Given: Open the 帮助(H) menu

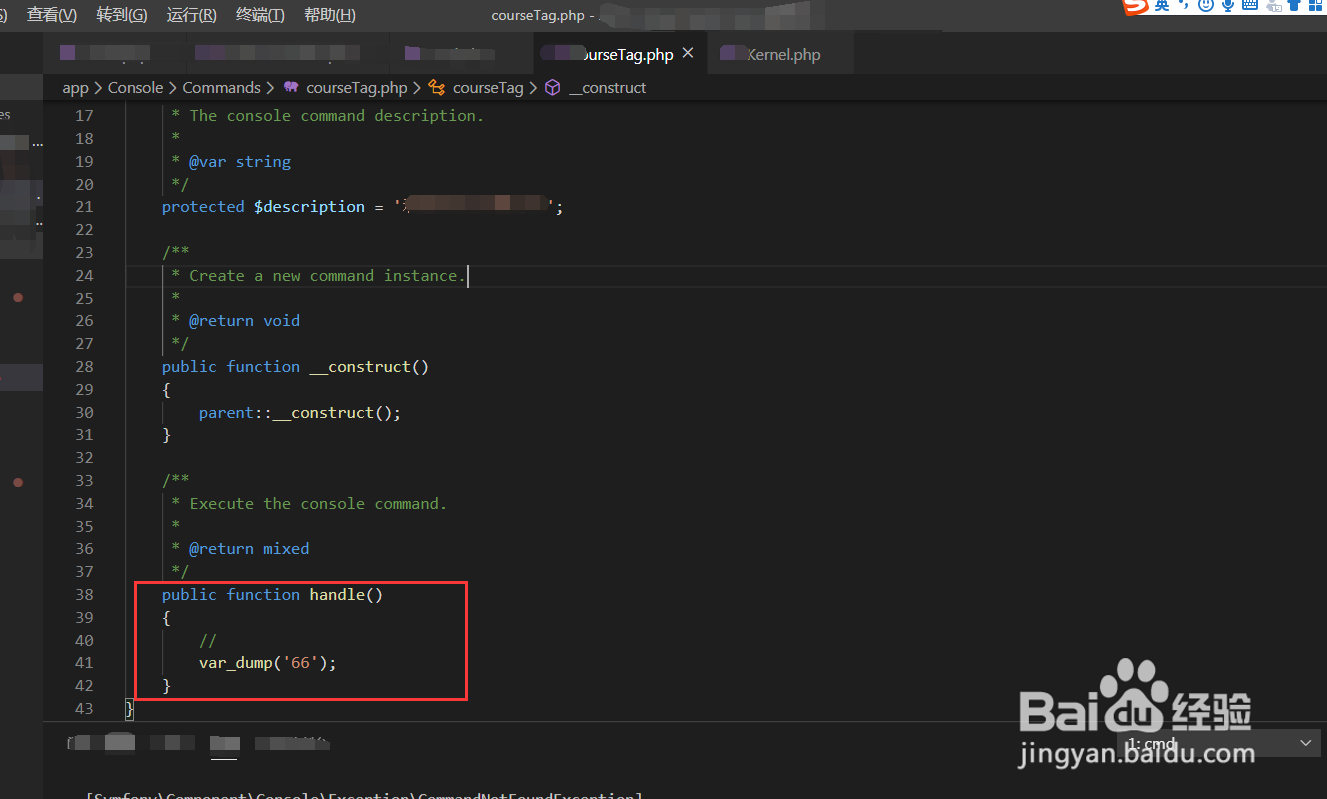Looking at the screenshot, I should (x=329, y=15).
